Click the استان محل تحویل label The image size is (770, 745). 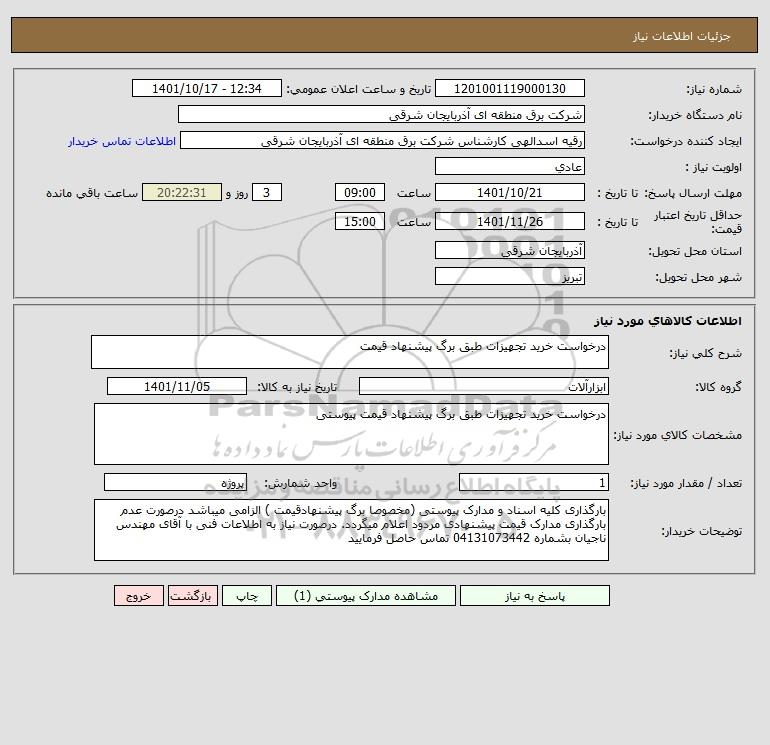pos(695,251)
